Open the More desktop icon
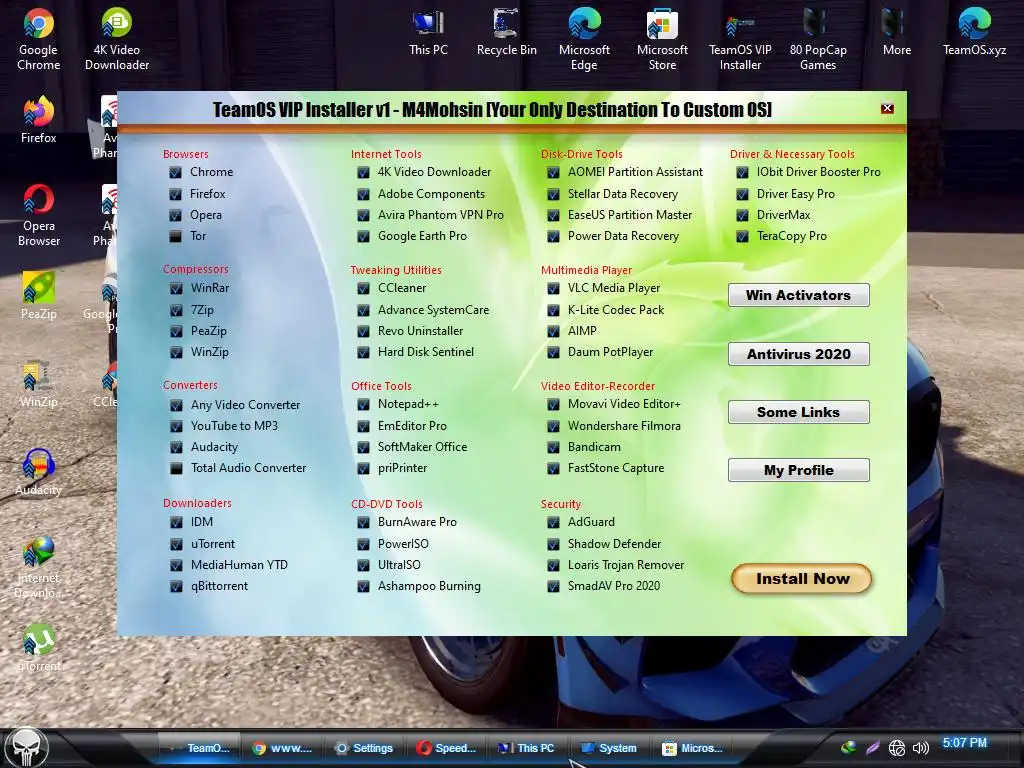 [x=896, y=33]
